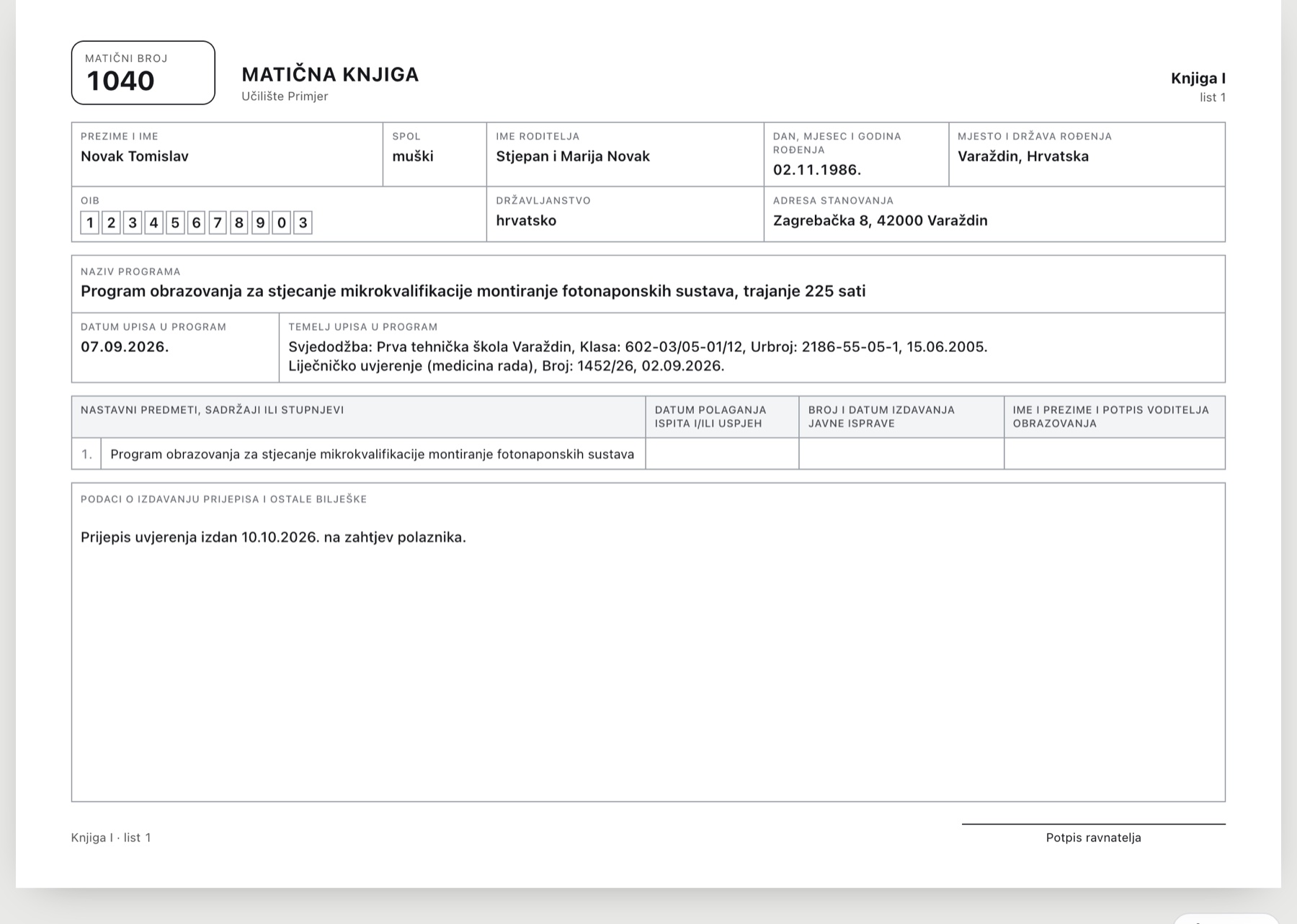
Task: Select subject row 1 program name
Action: (373, 454)
